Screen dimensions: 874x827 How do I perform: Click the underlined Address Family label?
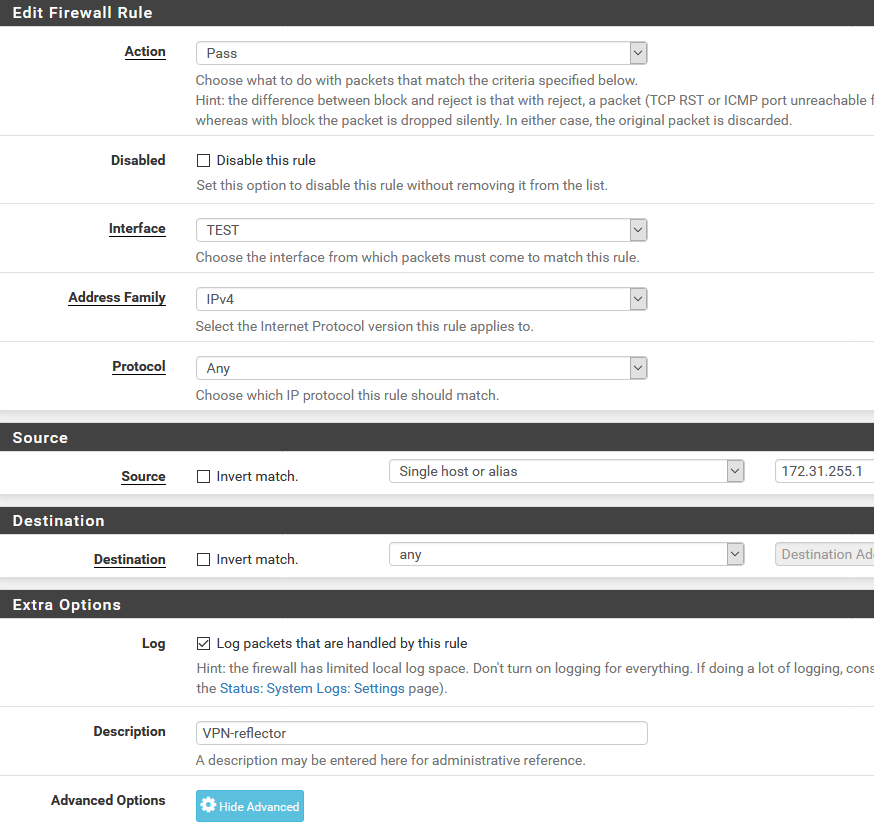click(x=117, y=298)
